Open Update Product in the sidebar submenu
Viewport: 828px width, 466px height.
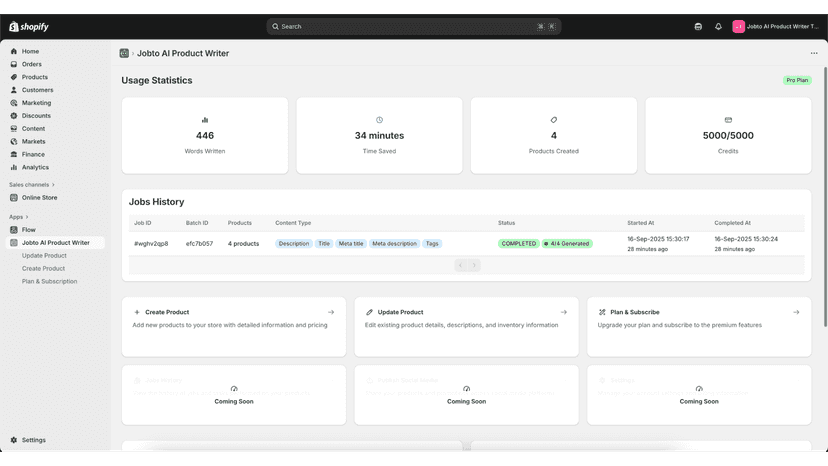coord(44,256)
